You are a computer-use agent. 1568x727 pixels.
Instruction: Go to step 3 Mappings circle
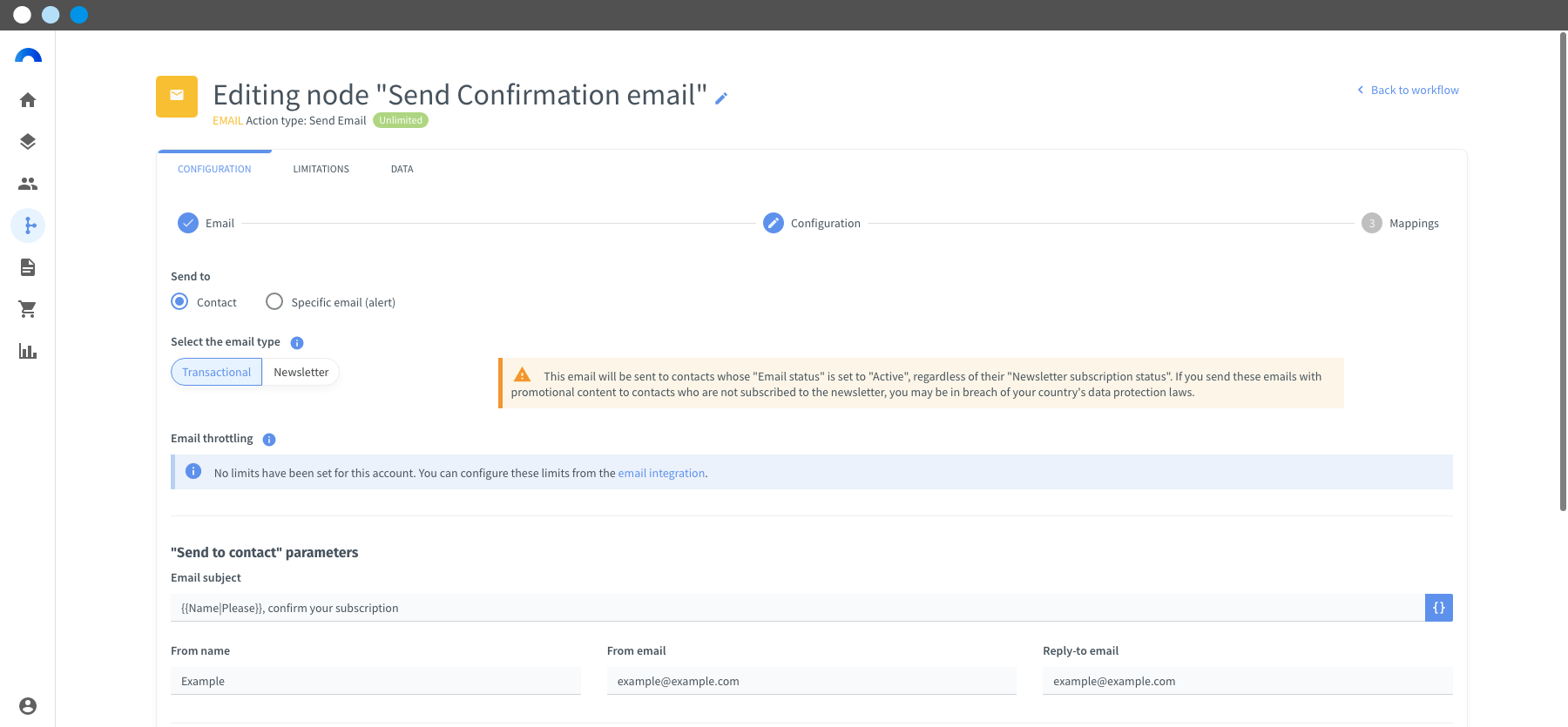pos(1372,223)
